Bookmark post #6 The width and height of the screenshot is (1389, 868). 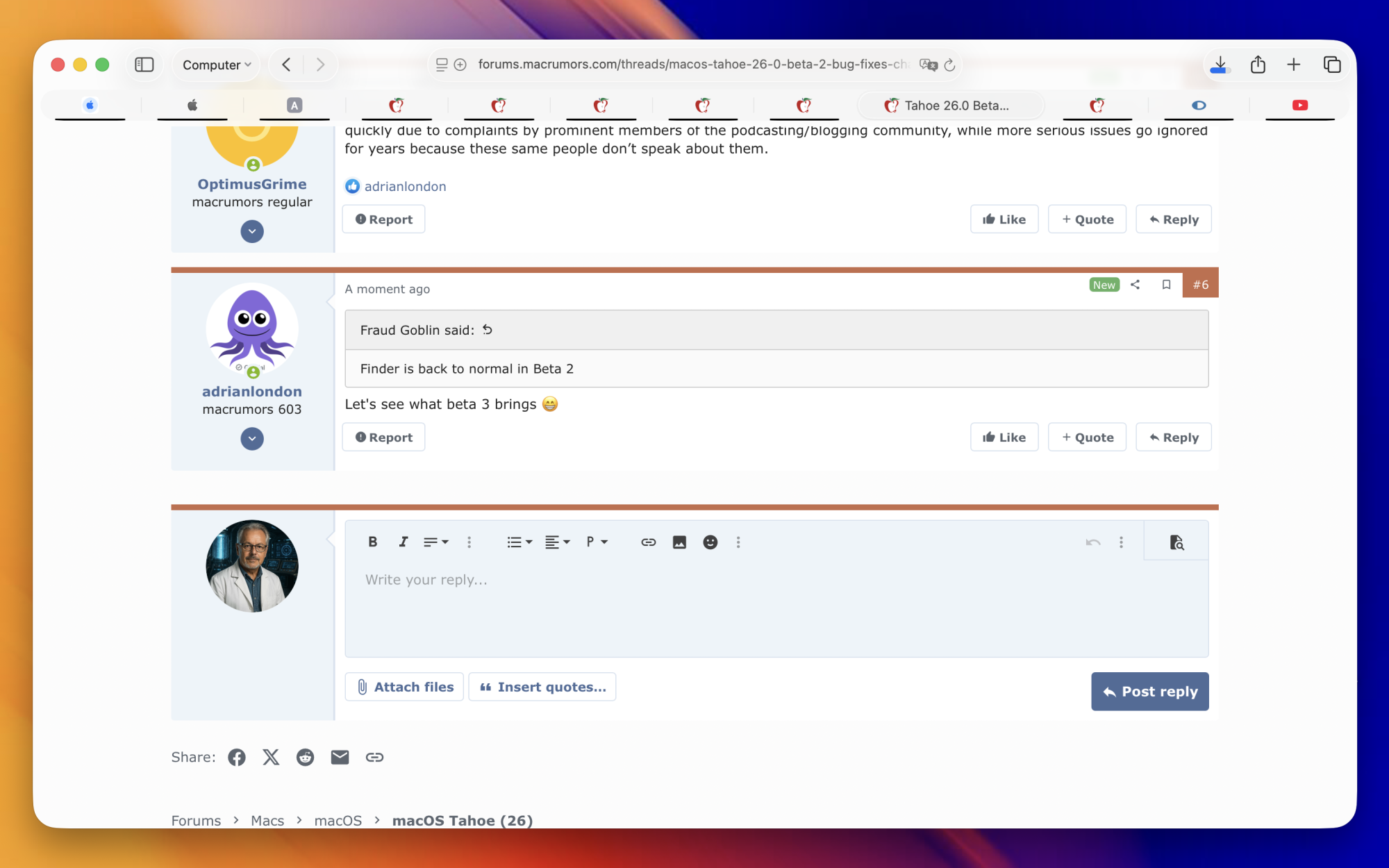pos(1166,285)
